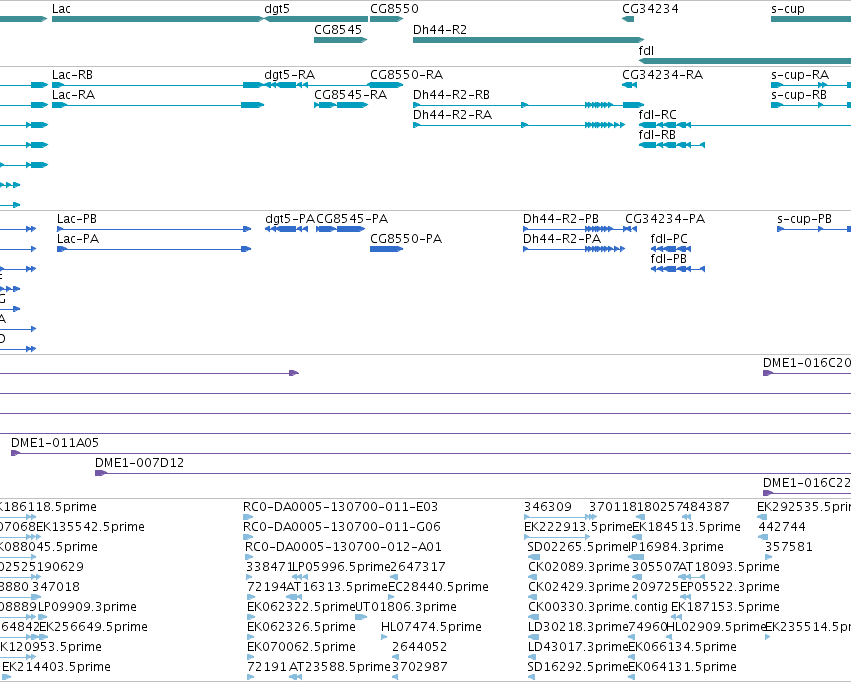Select EST LD30218.3prime
The height and width of the screenshot is (682, 851).
click(x=578, y=627)
